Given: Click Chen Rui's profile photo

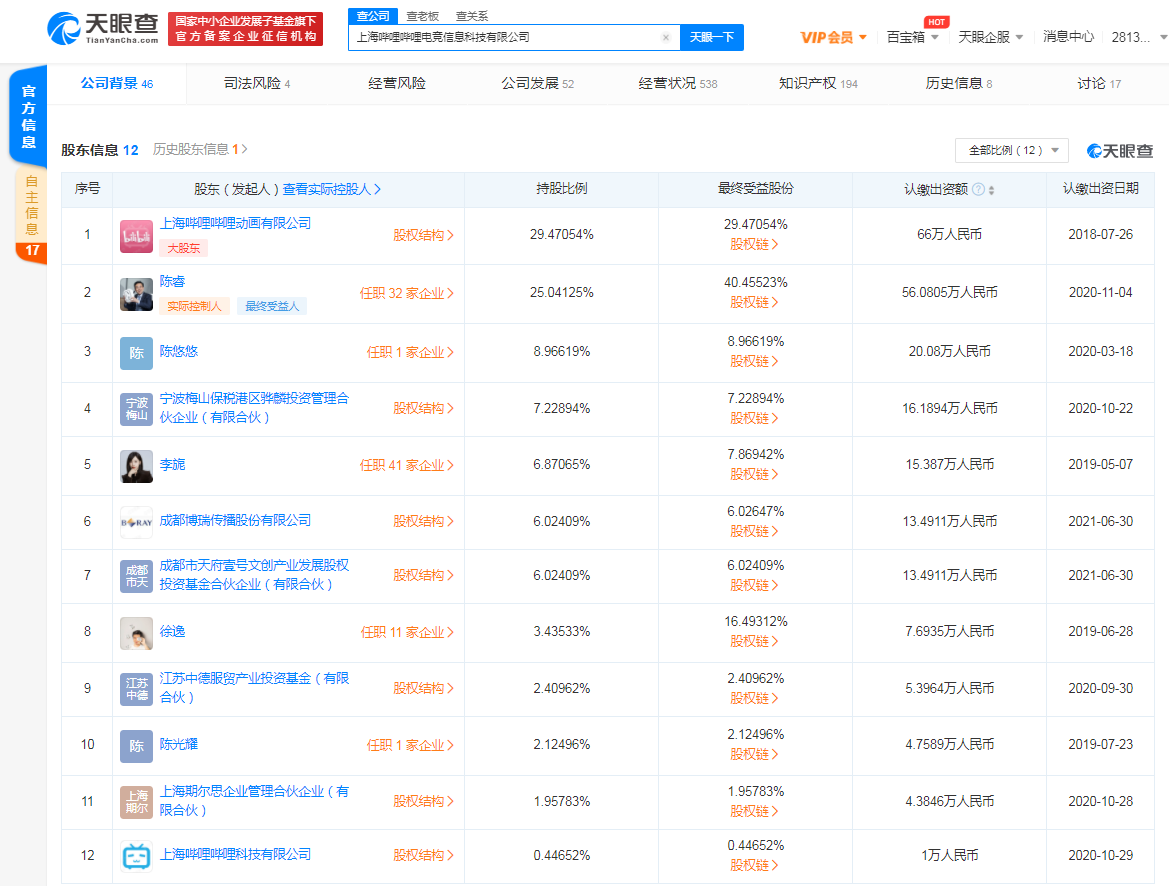Looking at the screenshot, I should coord(136,294).
